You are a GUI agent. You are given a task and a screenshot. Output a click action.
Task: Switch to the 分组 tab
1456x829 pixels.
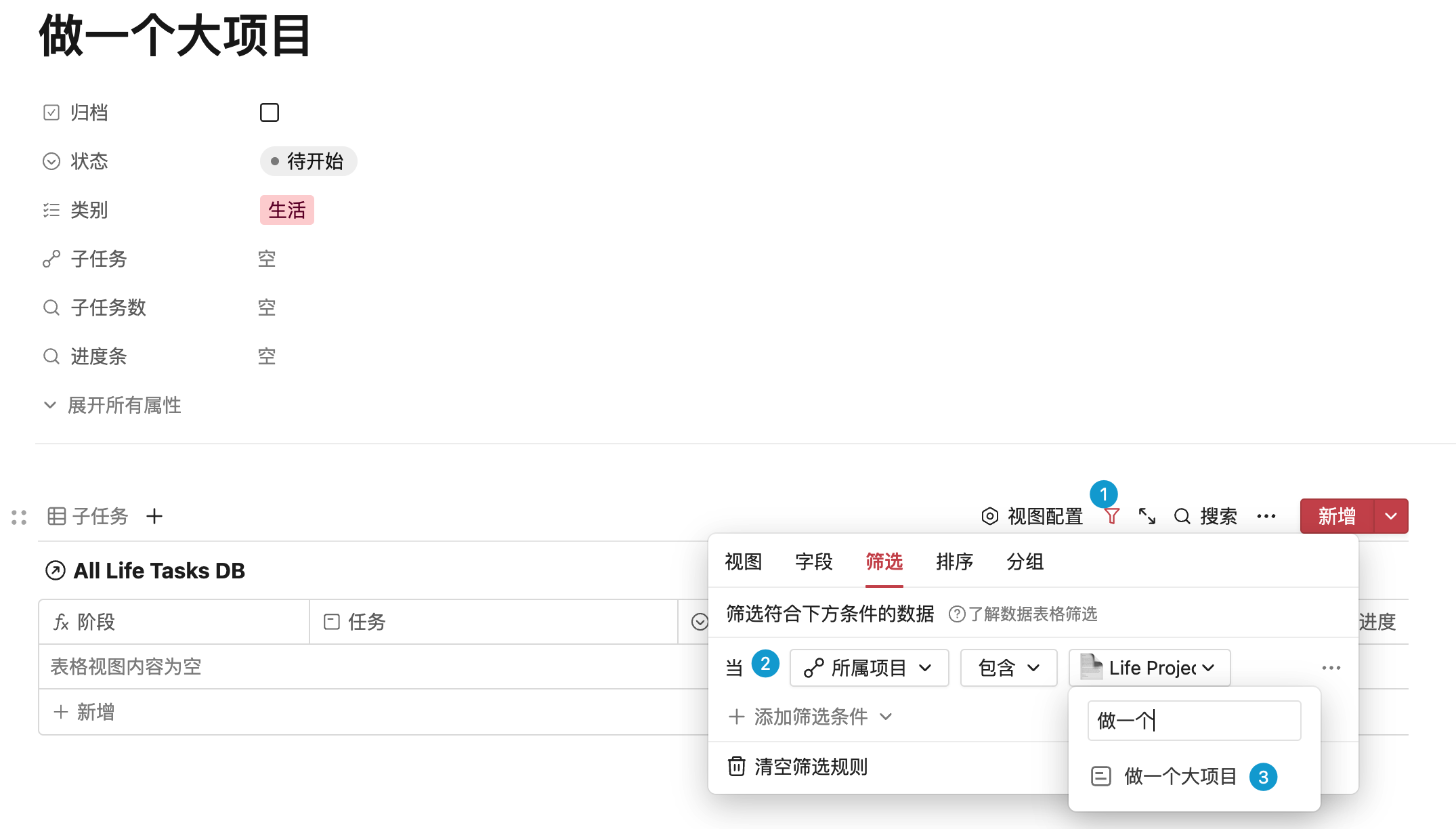point(1025,561)
